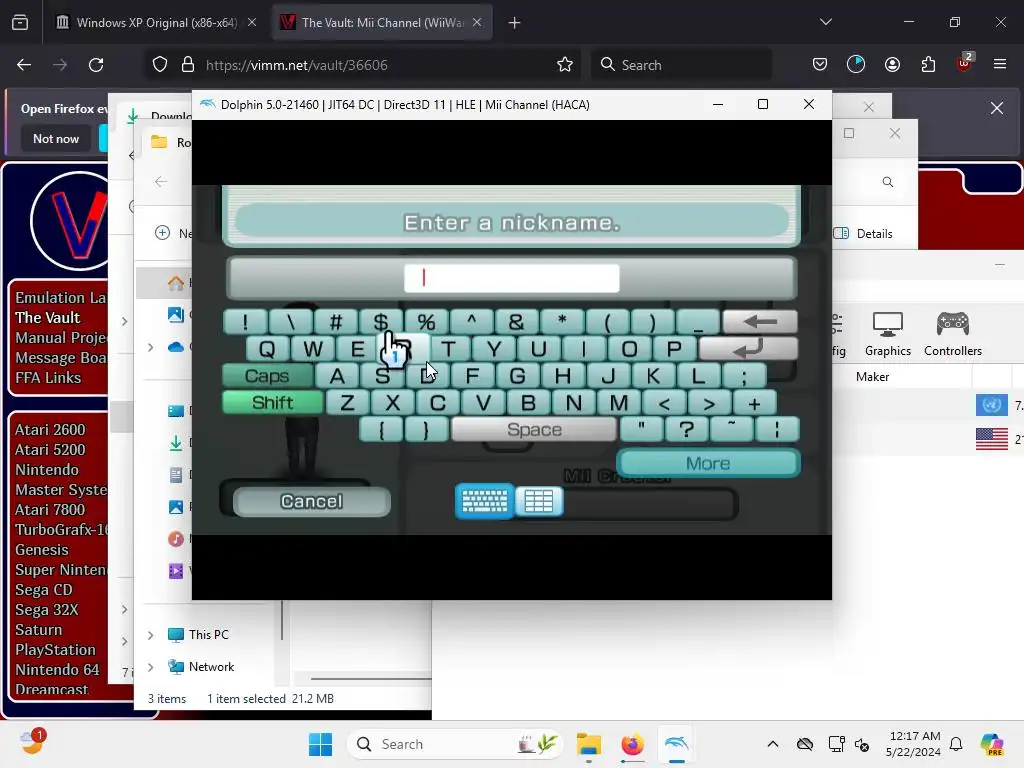Tap the W key
Viewport: 1024px width, 768px height.
point(312,349)
